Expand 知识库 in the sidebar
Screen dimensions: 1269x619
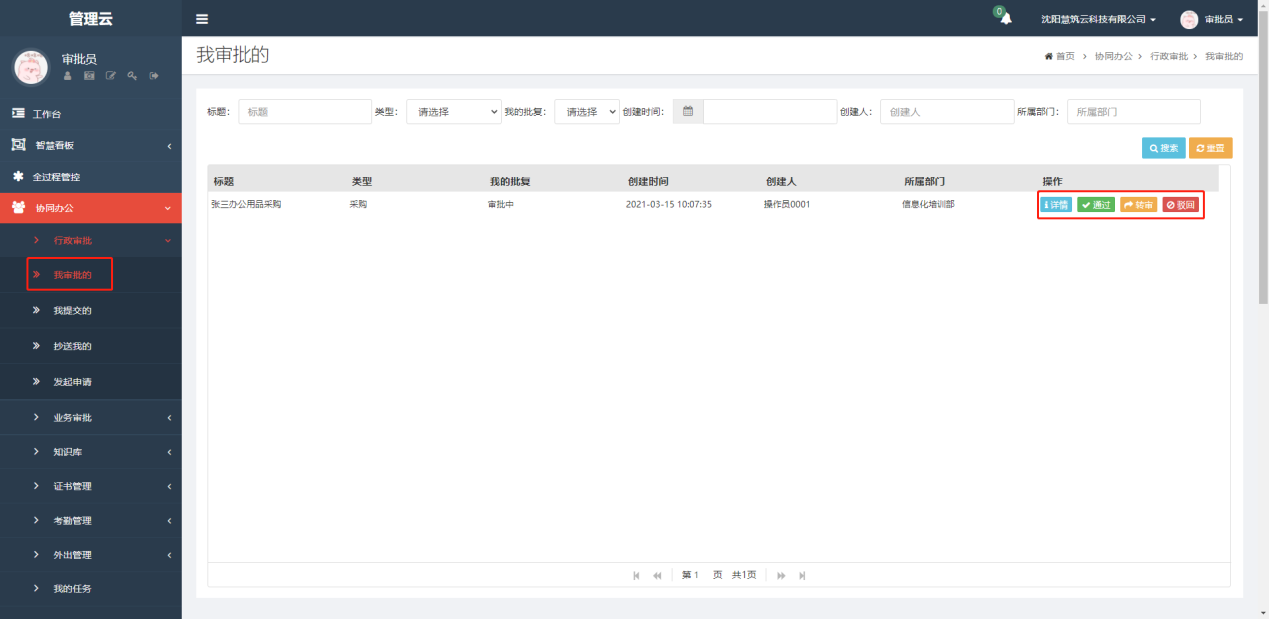pos(91,452)
